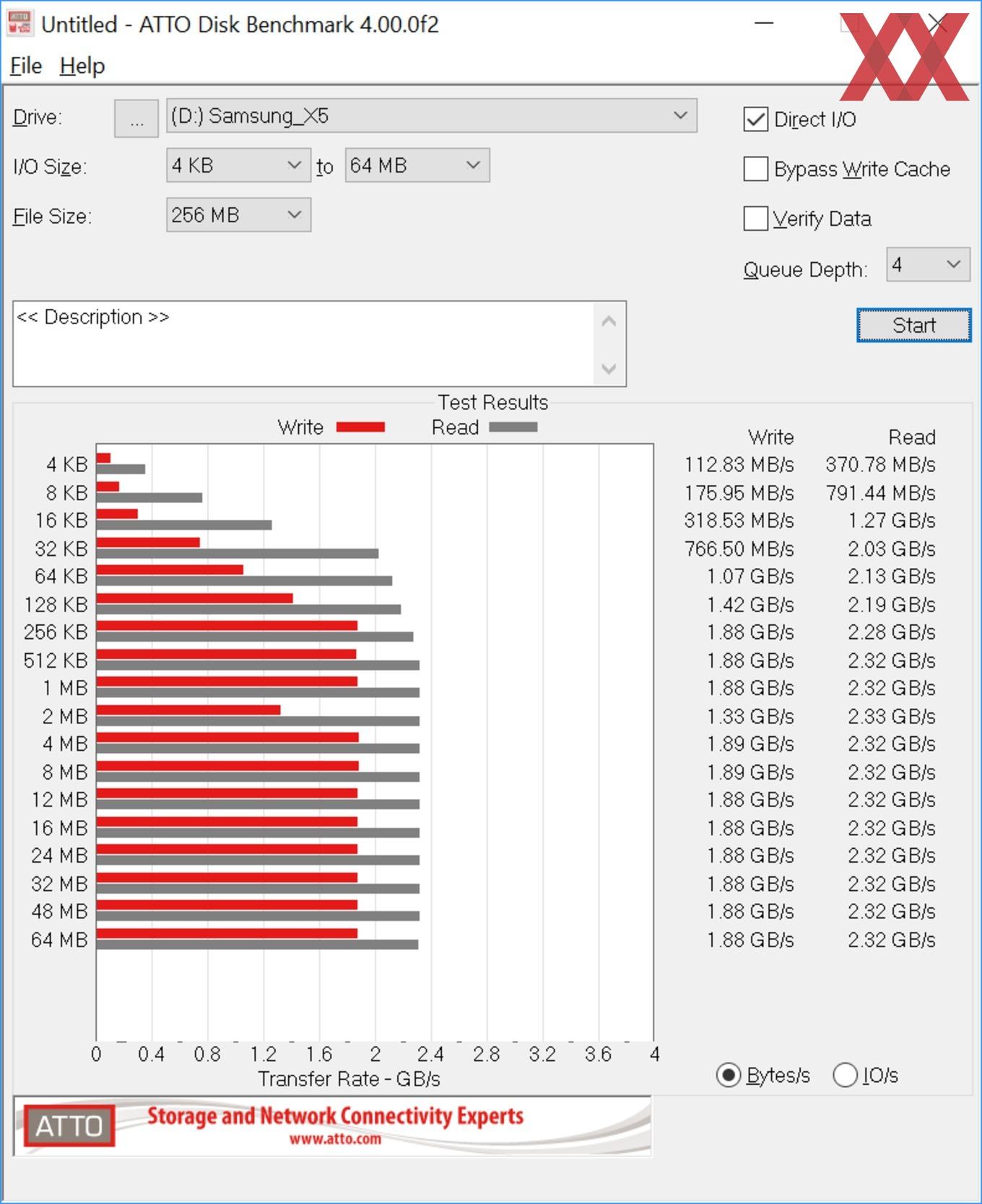This screenshot has height=1204, width=982.
Task: Open the File menu
Action: tap(26, 66)
